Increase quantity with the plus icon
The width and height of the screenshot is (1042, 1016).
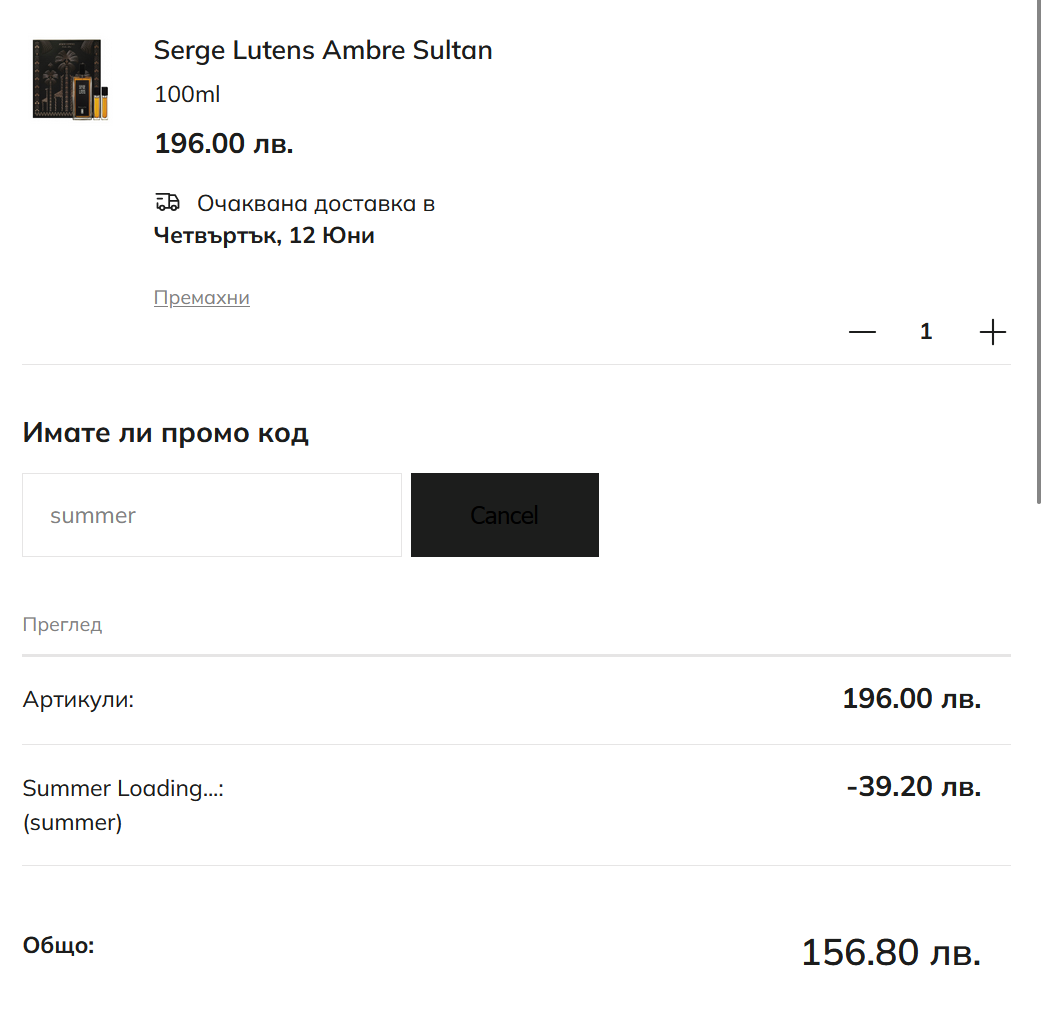992,332
